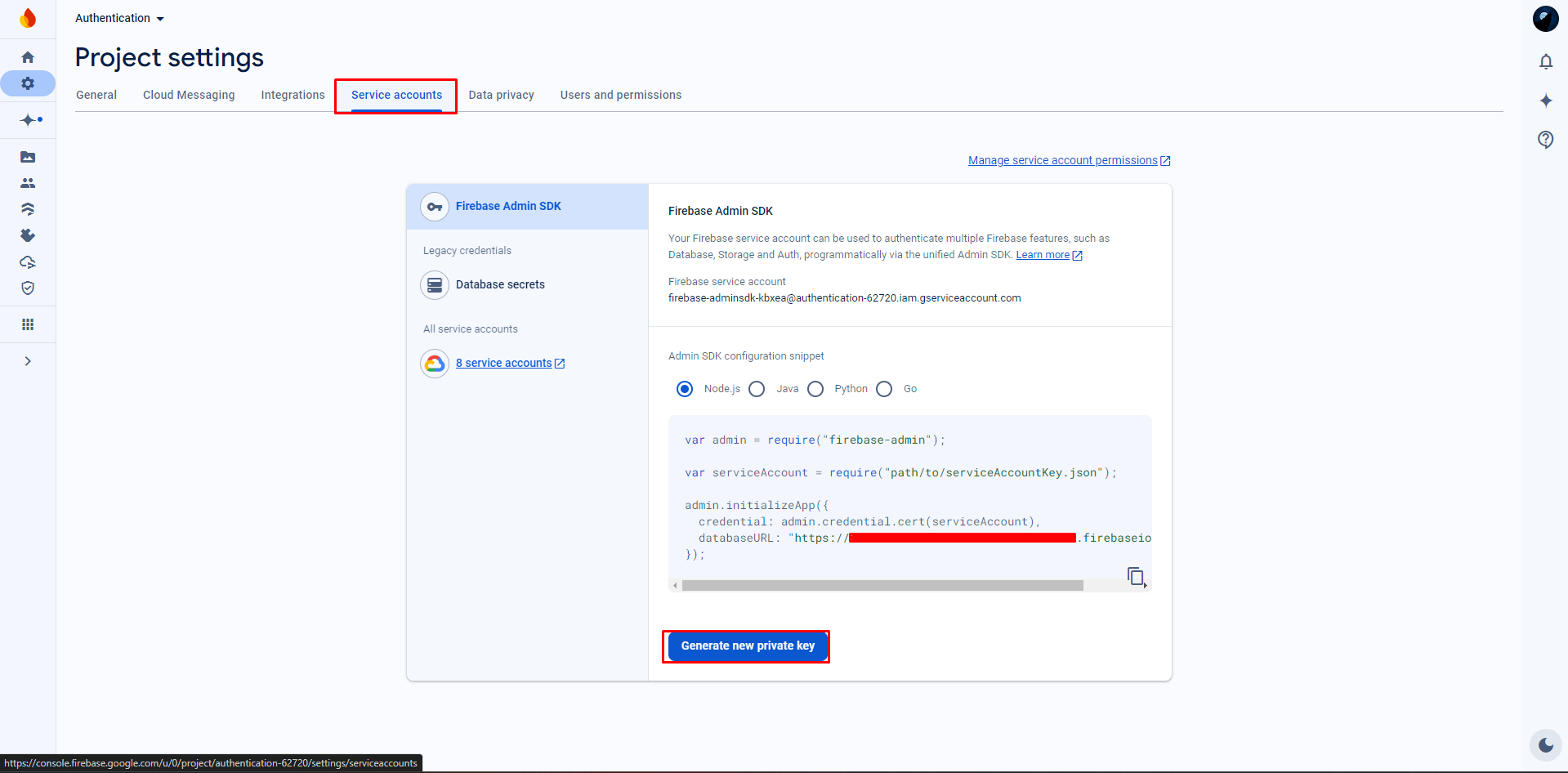Open the Users and permissions tab
The image size is (1568, 773).
pos(620,95)
